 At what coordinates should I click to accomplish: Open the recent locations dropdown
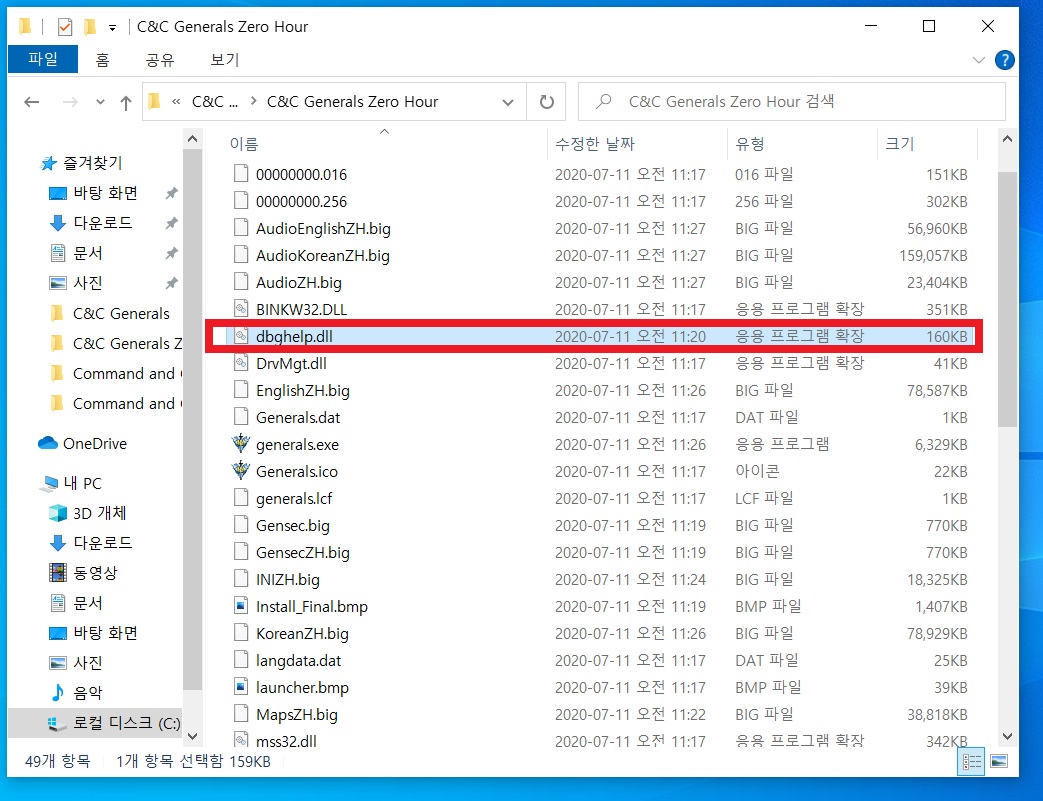click(x=100, y=102)
